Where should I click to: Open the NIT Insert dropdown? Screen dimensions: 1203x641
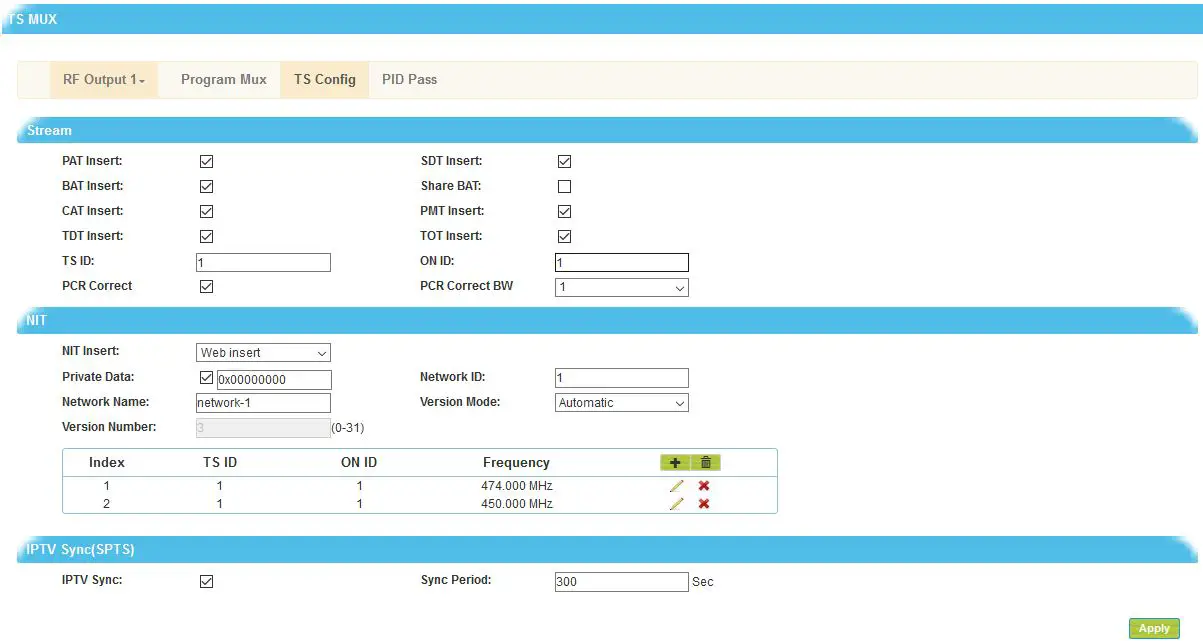(x=263, y=353)
